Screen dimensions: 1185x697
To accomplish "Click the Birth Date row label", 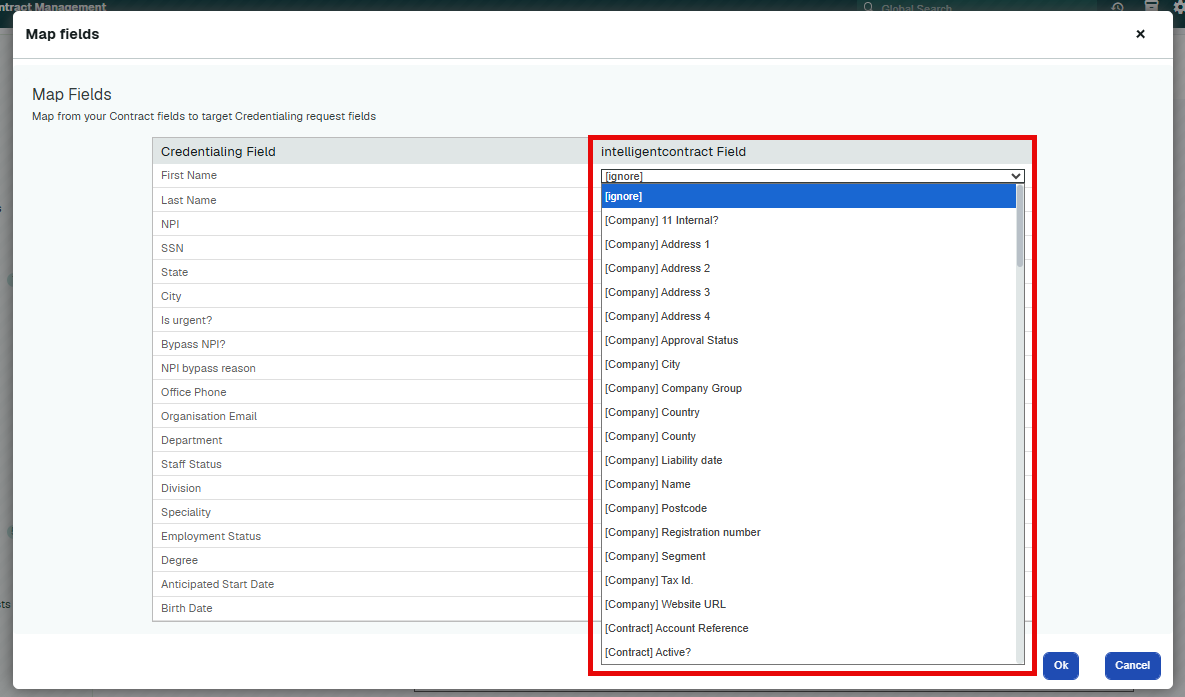I will [187, 609].
